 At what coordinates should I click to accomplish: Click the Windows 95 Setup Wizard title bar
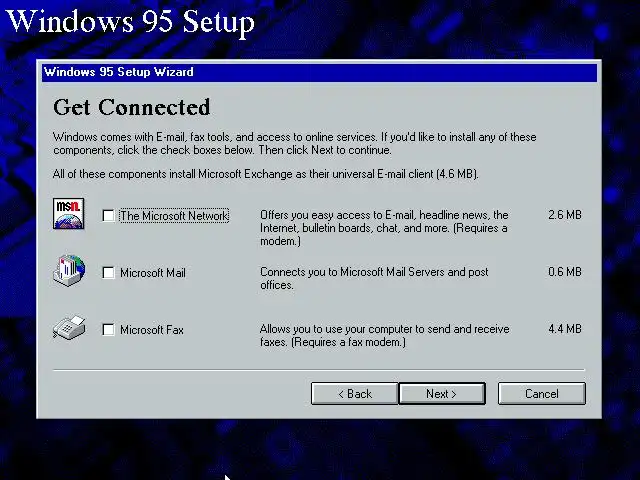[319, 72]
